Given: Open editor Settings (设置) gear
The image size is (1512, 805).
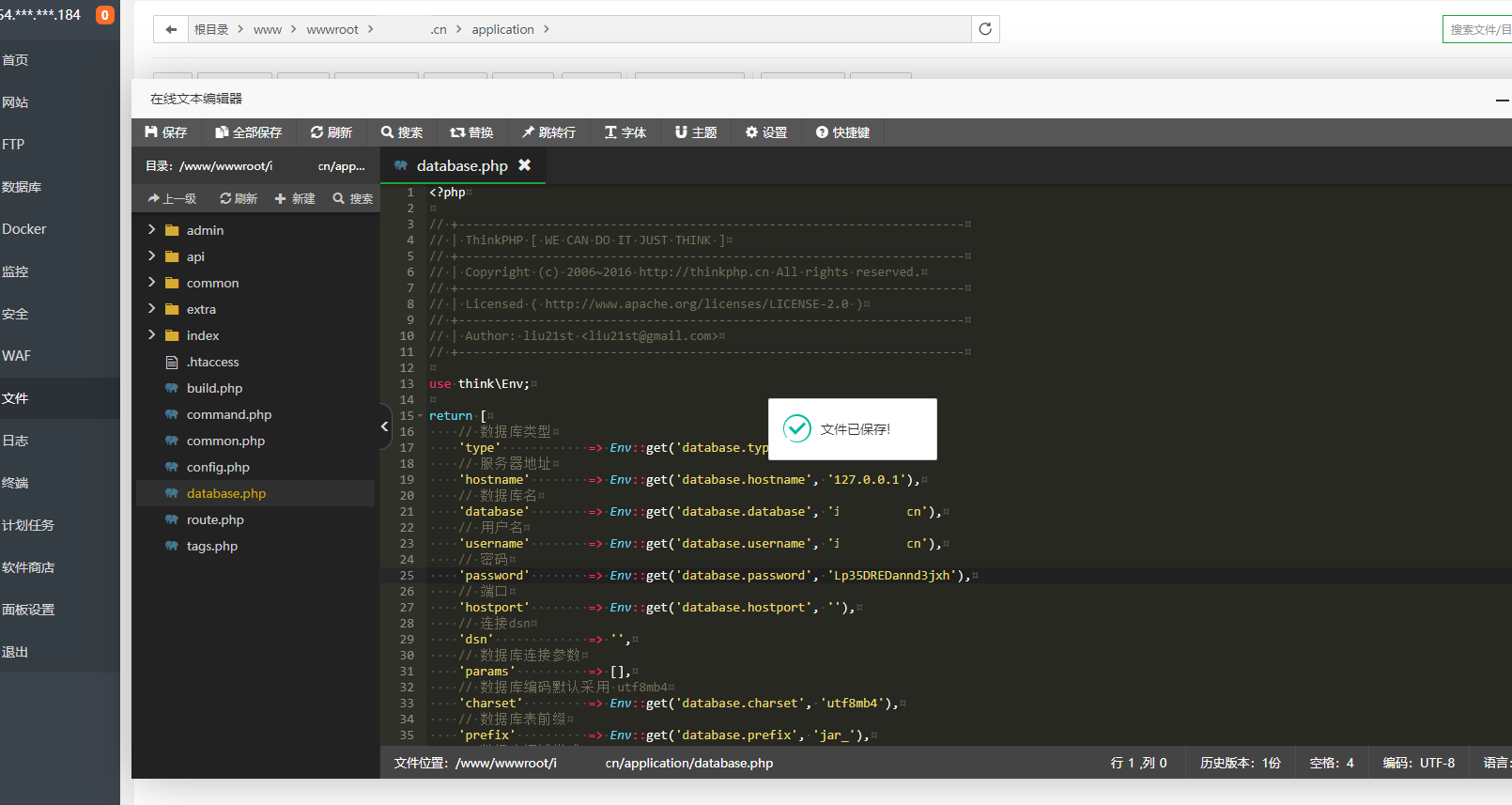Looking at the screenshot, I should click(x=766, y=132).
